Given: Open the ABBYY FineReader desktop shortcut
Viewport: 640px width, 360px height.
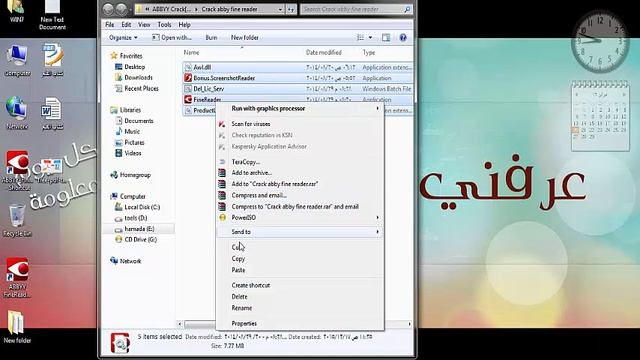Looking at the screenshot, I should [x=17, y=278].
